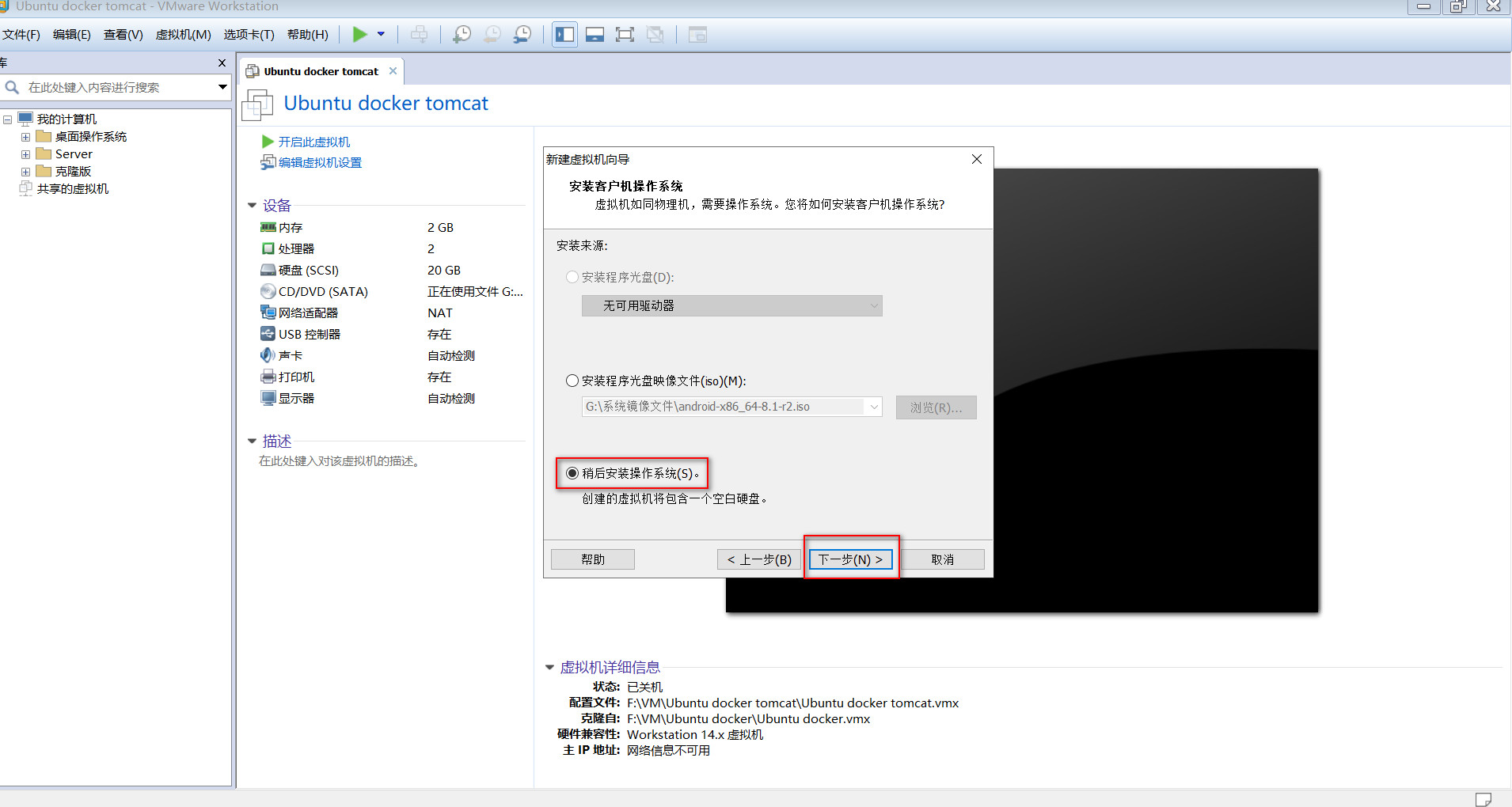This screenshot has height=807, width=1512.
Task: Click the console view toolbar icon
Action: tap(697, 34)
